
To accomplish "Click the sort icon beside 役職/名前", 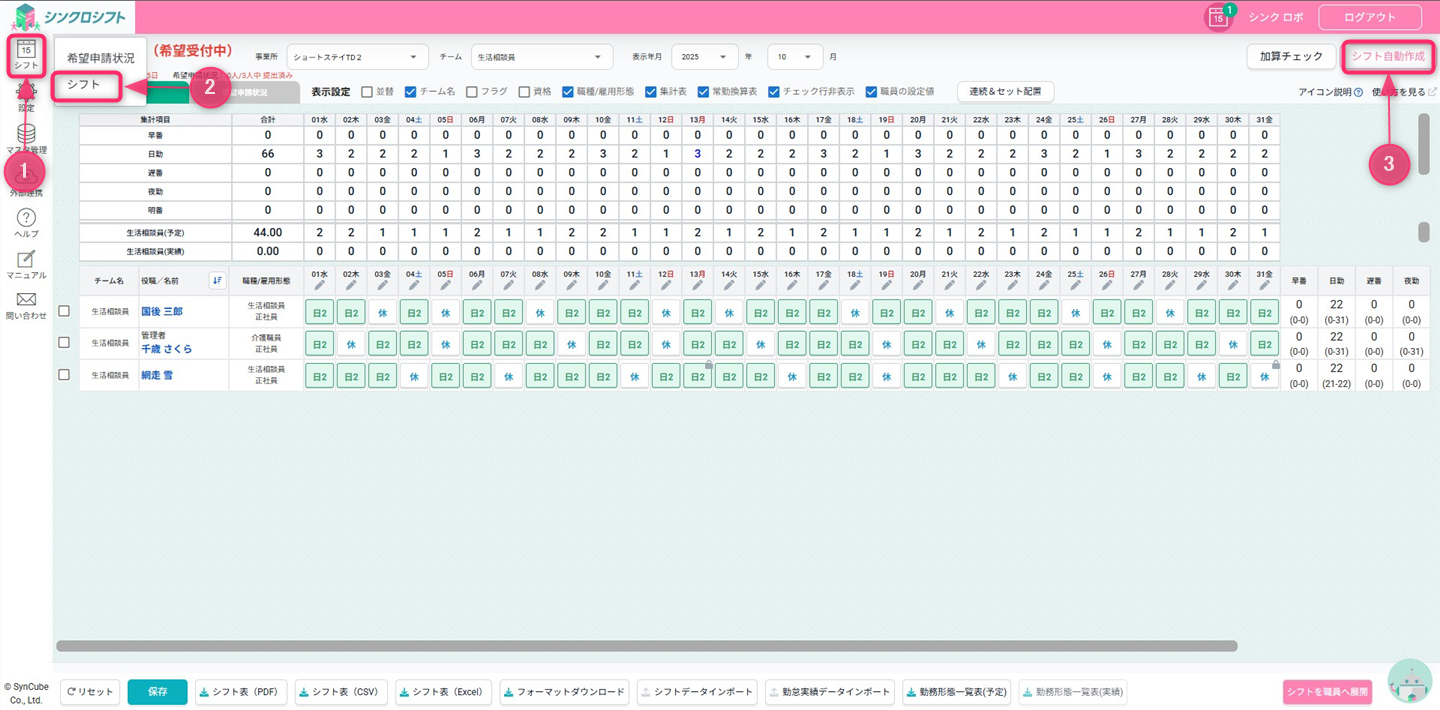I will (216, 281).
